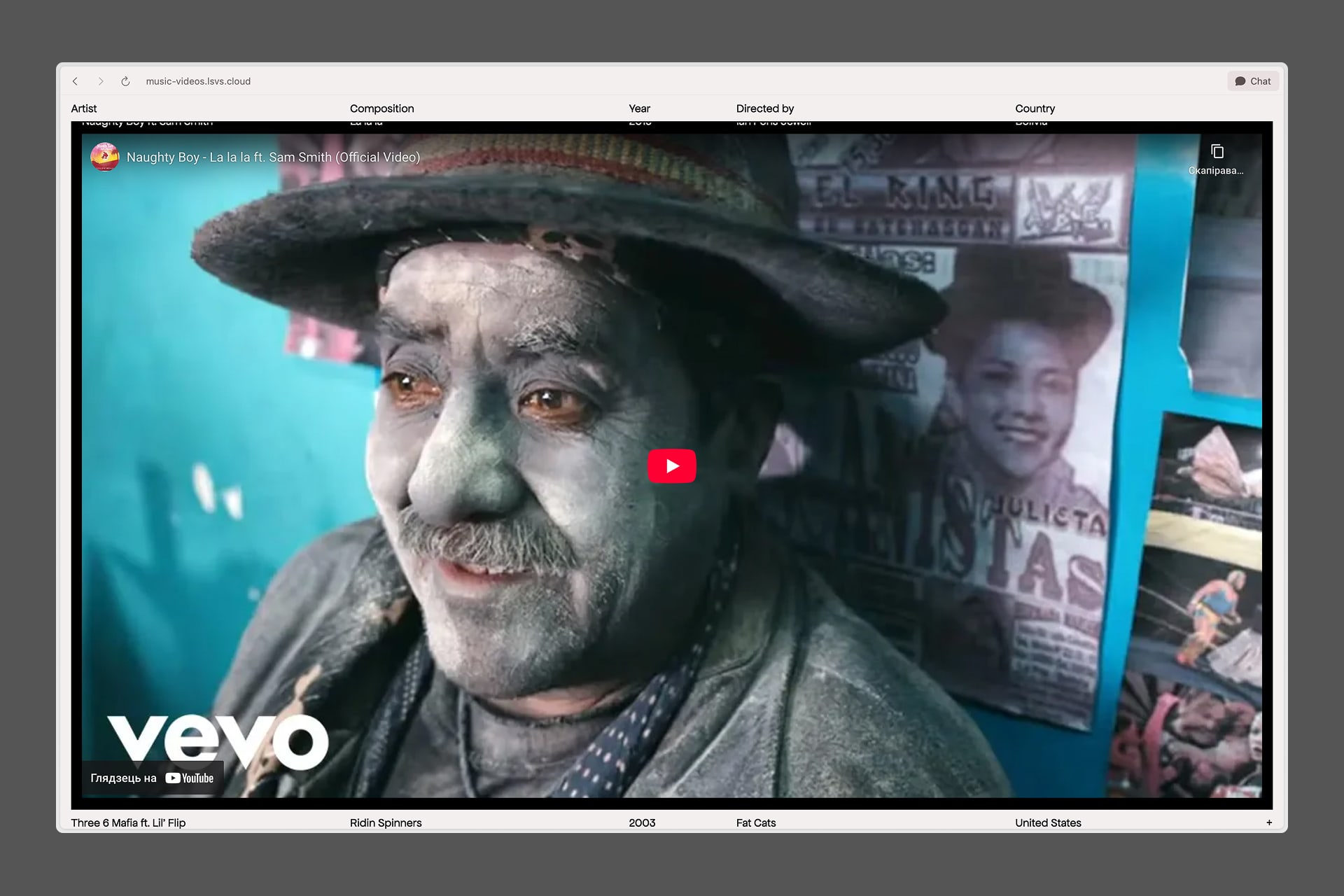Image resolution: width=1344 pixels, height=896 pixels.
Task: Click the Ridin Spinners composition cell
Action: tap(386, 822)
